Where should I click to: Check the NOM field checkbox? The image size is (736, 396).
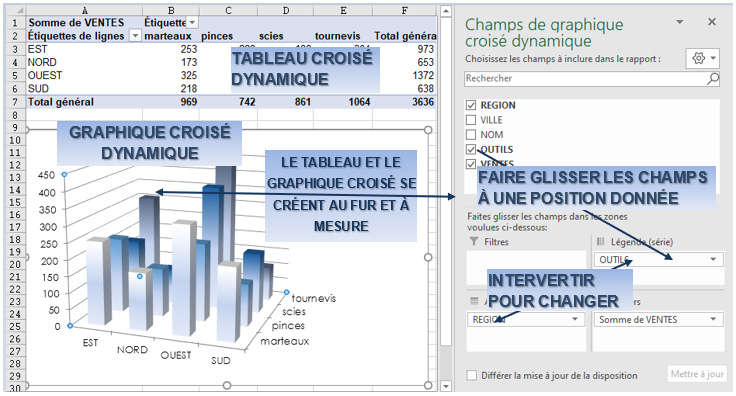[x=471, y=135]
